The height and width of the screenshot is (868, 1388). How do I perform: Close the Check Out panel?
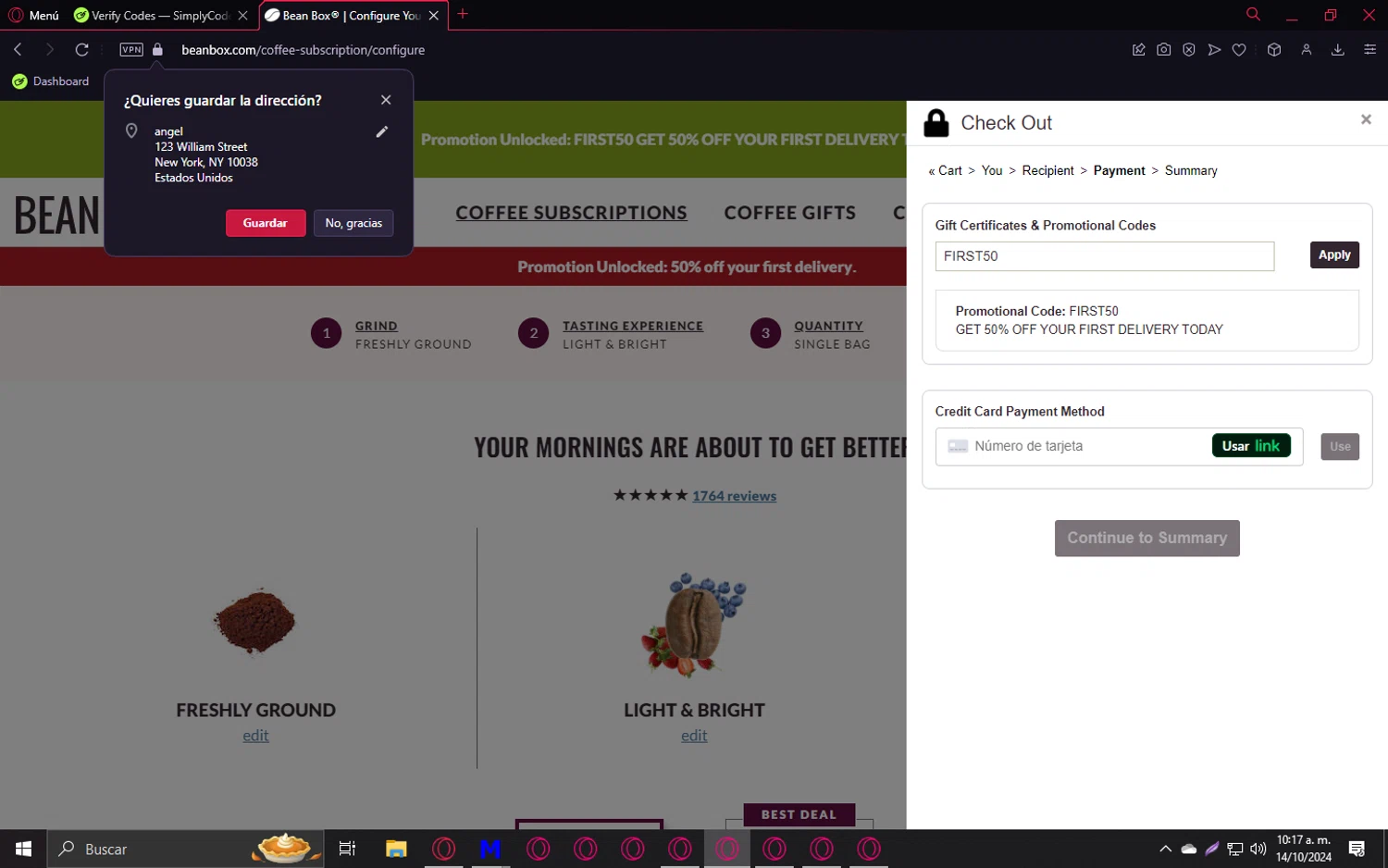tap(1366, 119)
